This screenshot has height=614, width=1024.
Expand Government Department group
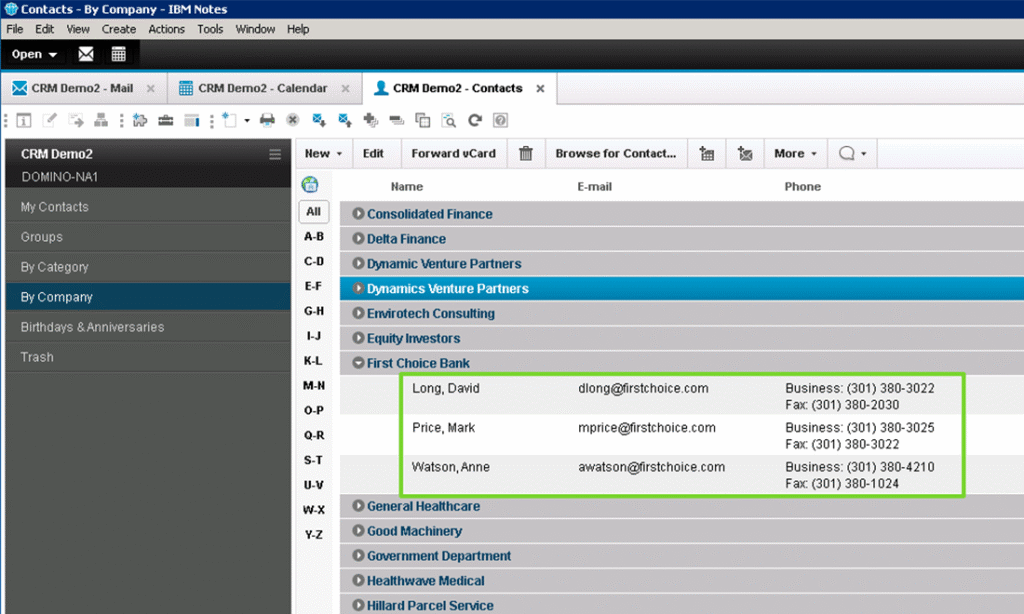coord(358,555)
